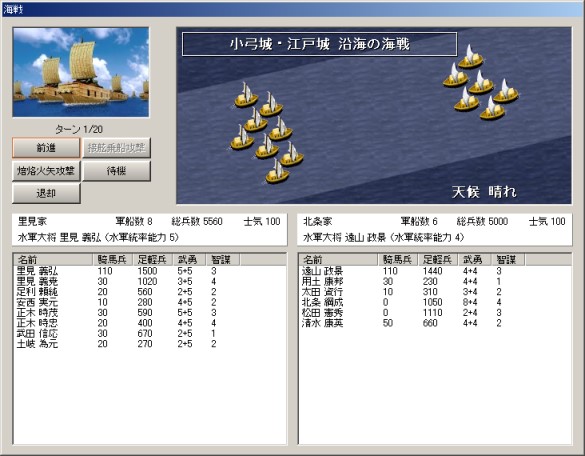This screenshot has width=585, height=456.
Task: Sort 里見 list by 足軽兵 column header
Action: 153,259
